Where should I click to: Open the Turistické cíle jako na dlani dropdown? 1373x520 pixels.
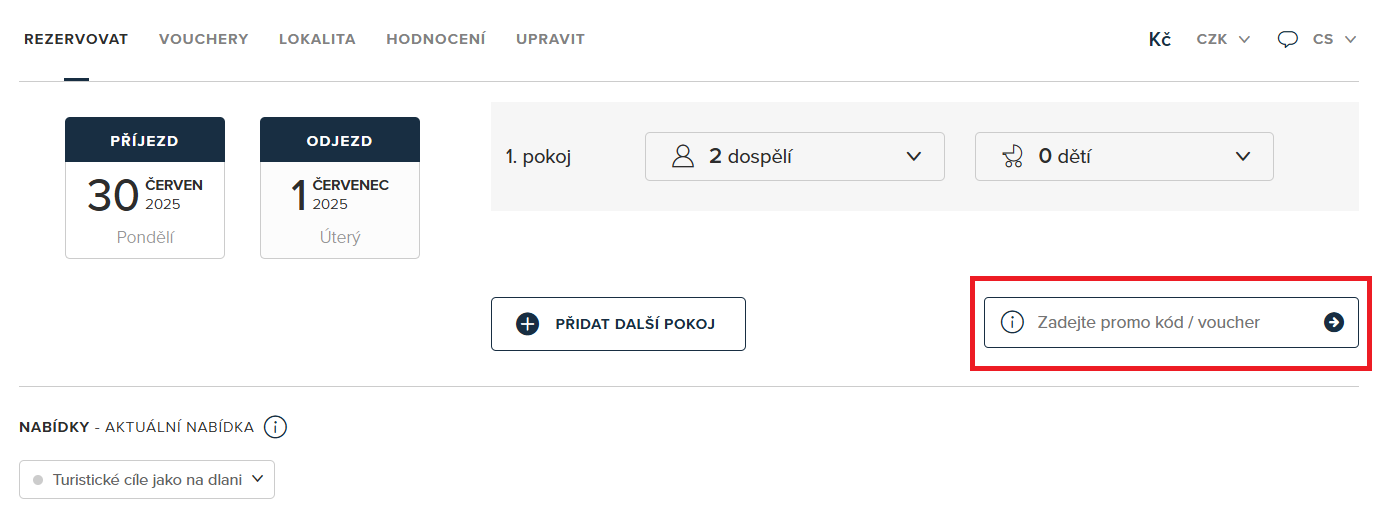point(147,480)
